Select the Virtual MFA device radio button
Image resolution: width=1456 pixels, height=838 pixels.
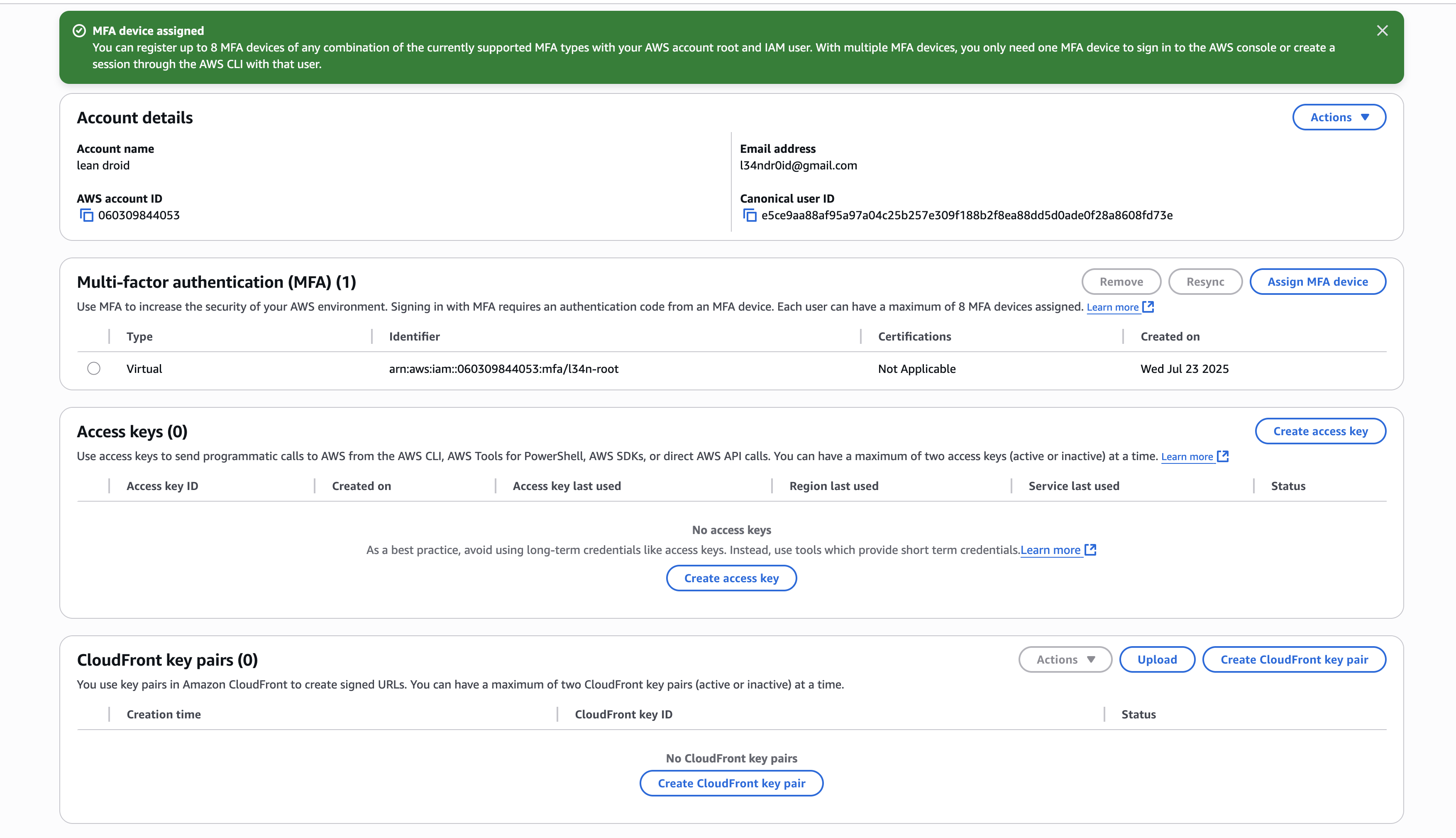(94, 368)
